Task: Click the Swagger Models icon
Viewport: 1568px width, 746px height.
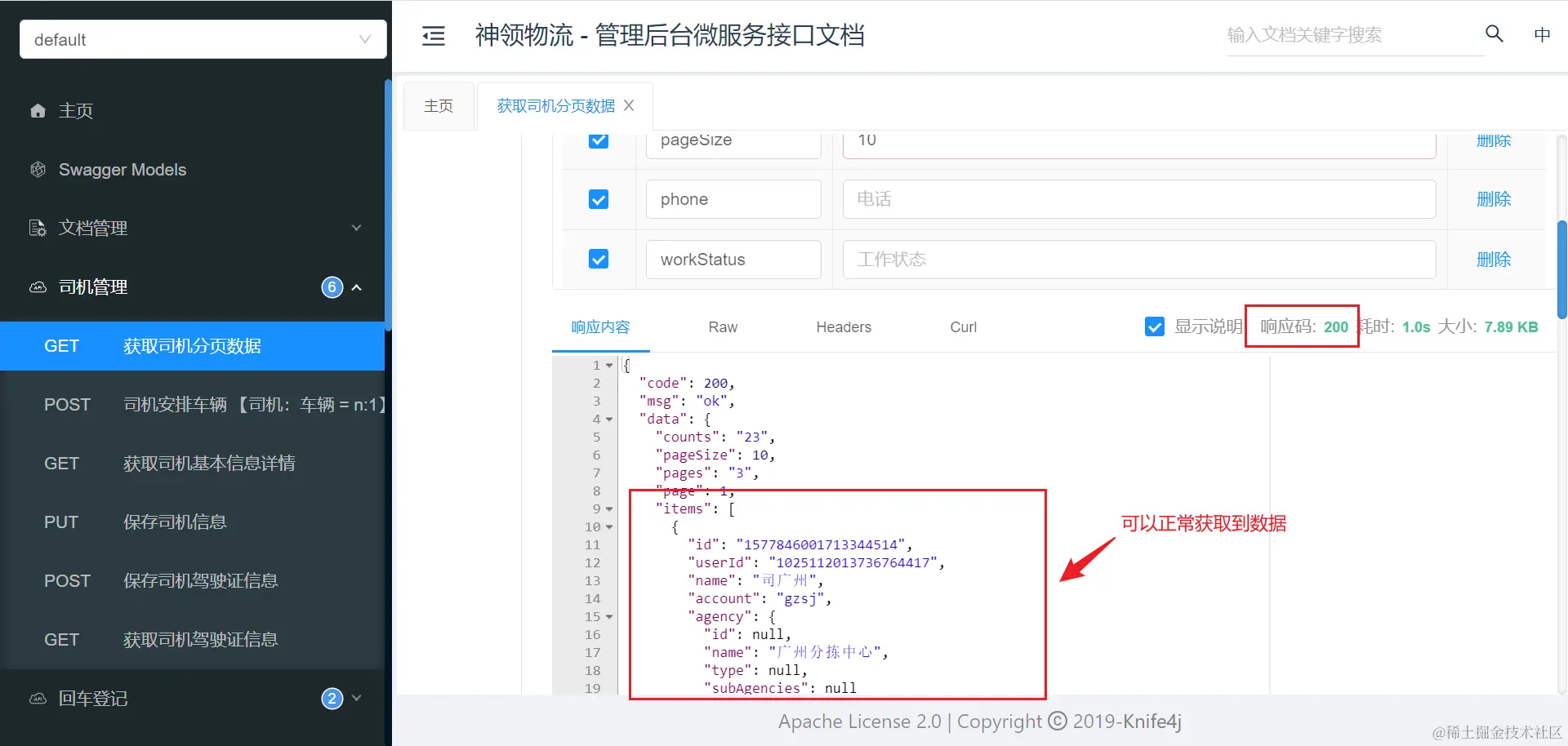Action: 38,169
